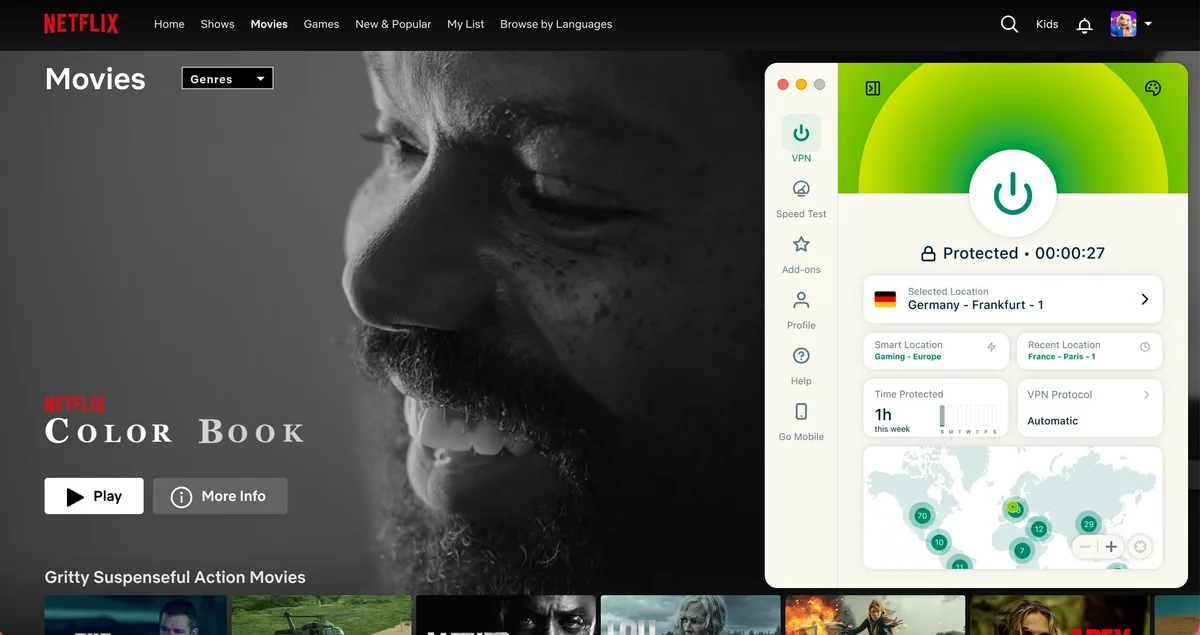Recenter the VPN map with the target icon

point(1140,547)
